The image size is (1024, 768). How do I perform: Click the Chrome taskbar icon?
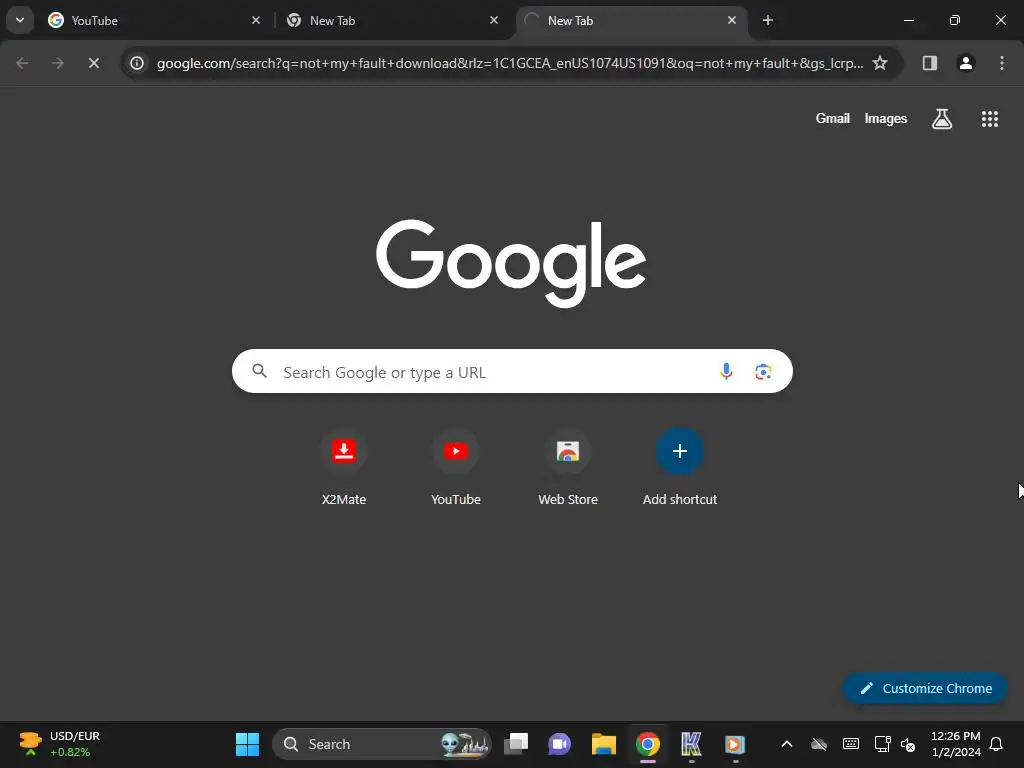point(648,744)
